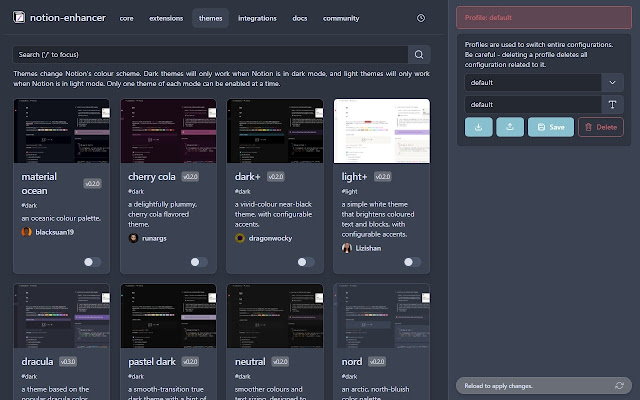
Task: Toggle the cherry cola theme on
Action: pyautogui.click(x=199, y=262)
